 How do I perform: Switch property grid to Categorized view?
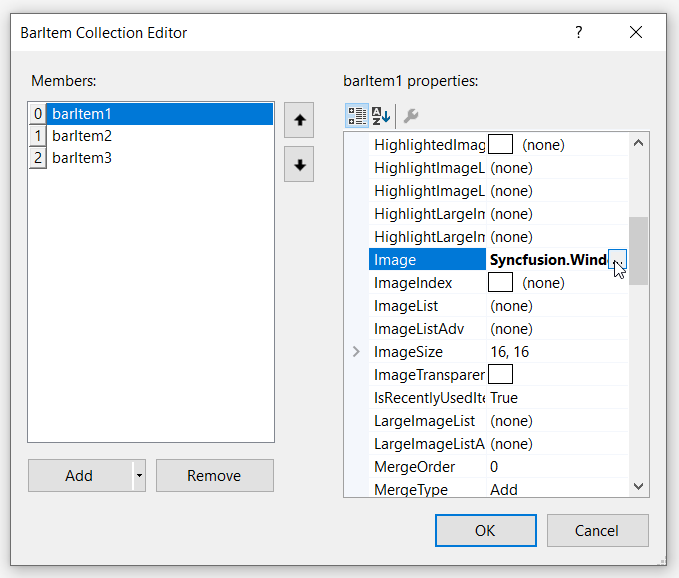pyautogui.click(x=357, y=116)
